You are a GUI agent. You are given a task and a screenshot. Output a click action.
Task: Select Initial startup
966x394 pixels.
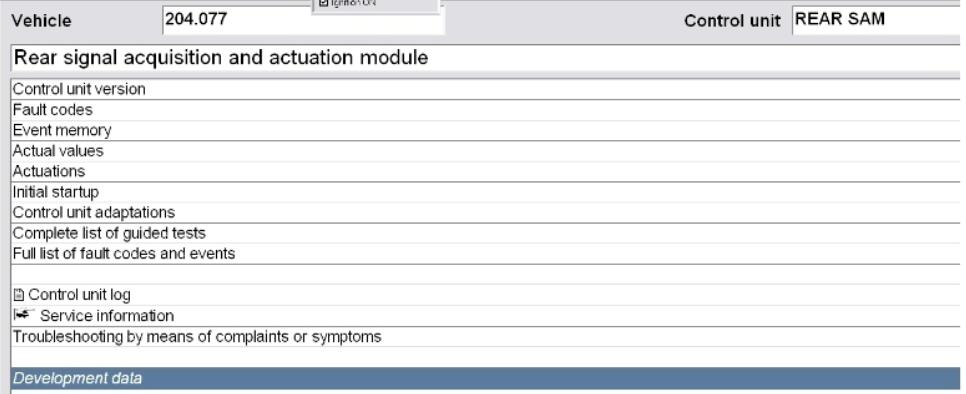point(485,192)
